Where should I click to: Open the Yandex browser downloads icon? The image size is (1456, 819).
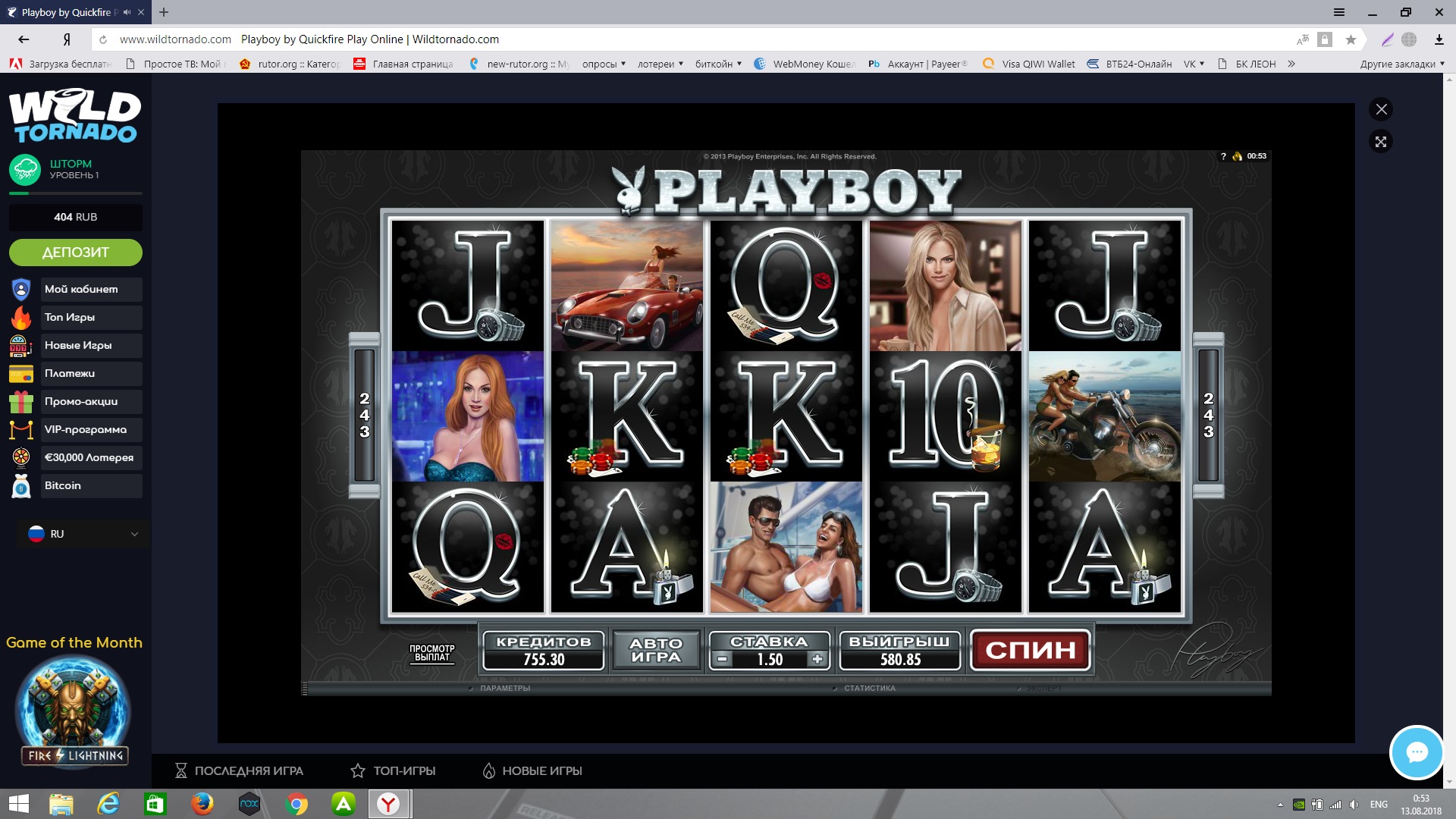(x=1439, y=39)
